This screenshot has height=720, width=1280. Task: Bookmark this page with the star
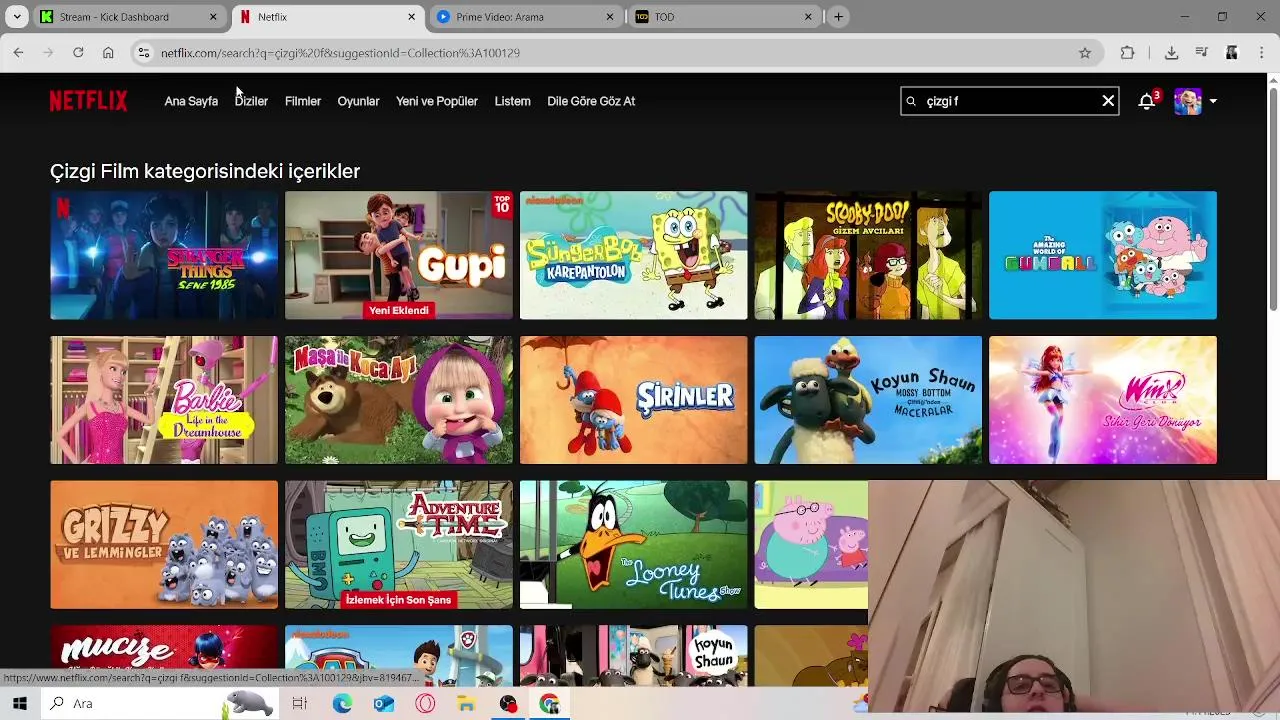pyautogui.click(x=1085, y=53)
